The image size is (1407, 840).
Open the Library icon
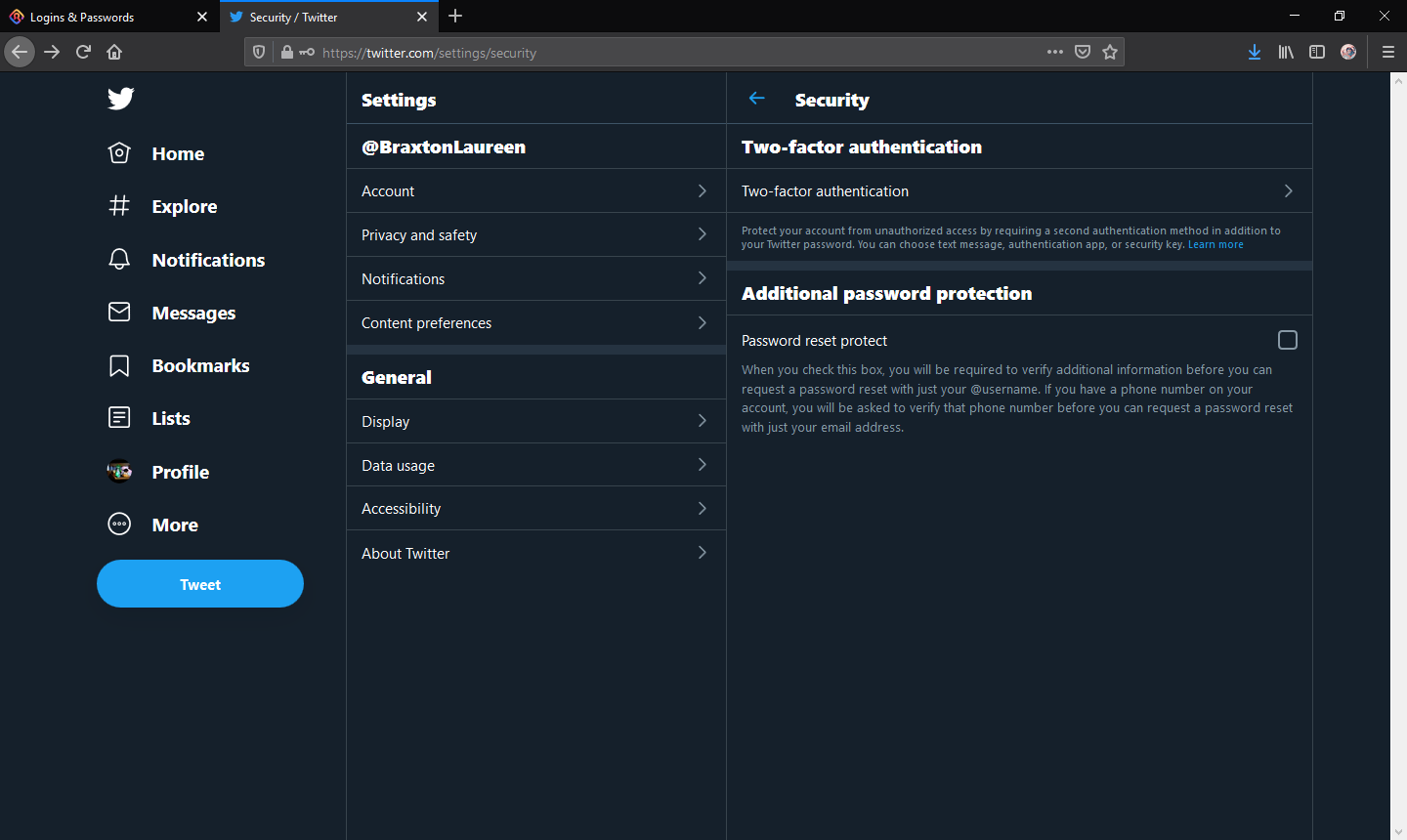click(x=1286, y=52)
